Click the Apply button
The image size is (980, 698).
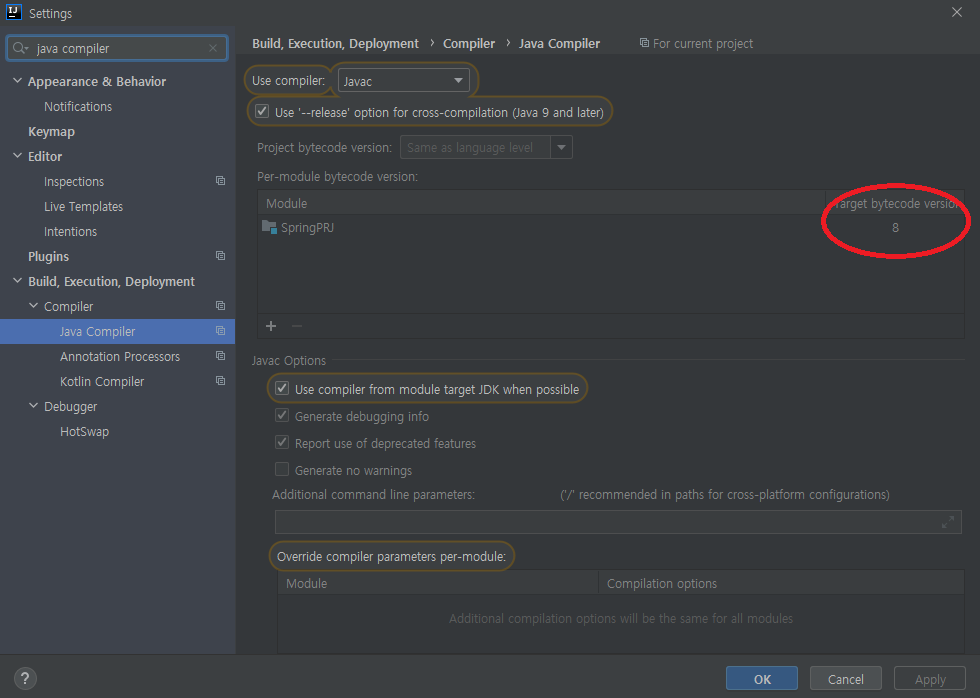point(930,679)
